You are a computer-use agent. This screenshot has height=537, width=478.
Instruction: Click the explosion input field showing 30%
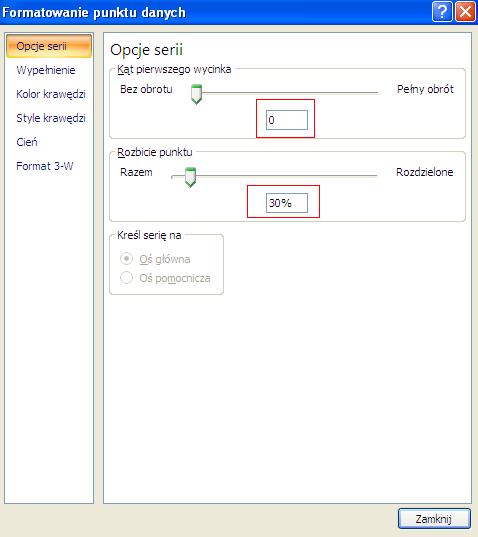pos(287,203)
